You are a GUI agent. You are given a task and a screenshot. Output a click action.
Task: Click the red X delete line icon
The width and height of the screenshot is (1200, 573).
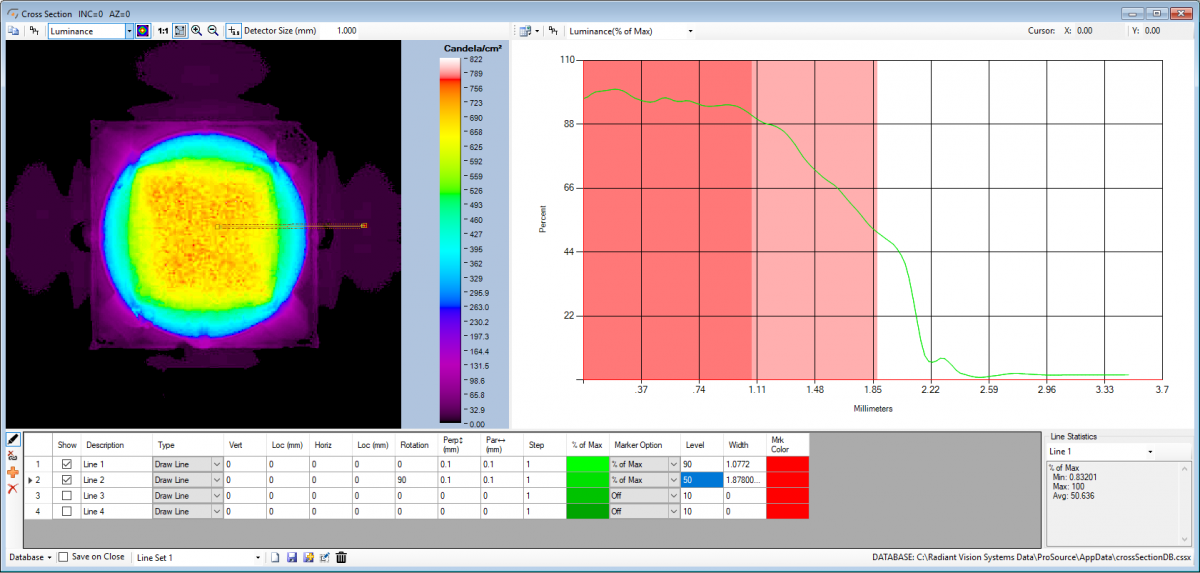pyautogui.click(x=13, y=488)
